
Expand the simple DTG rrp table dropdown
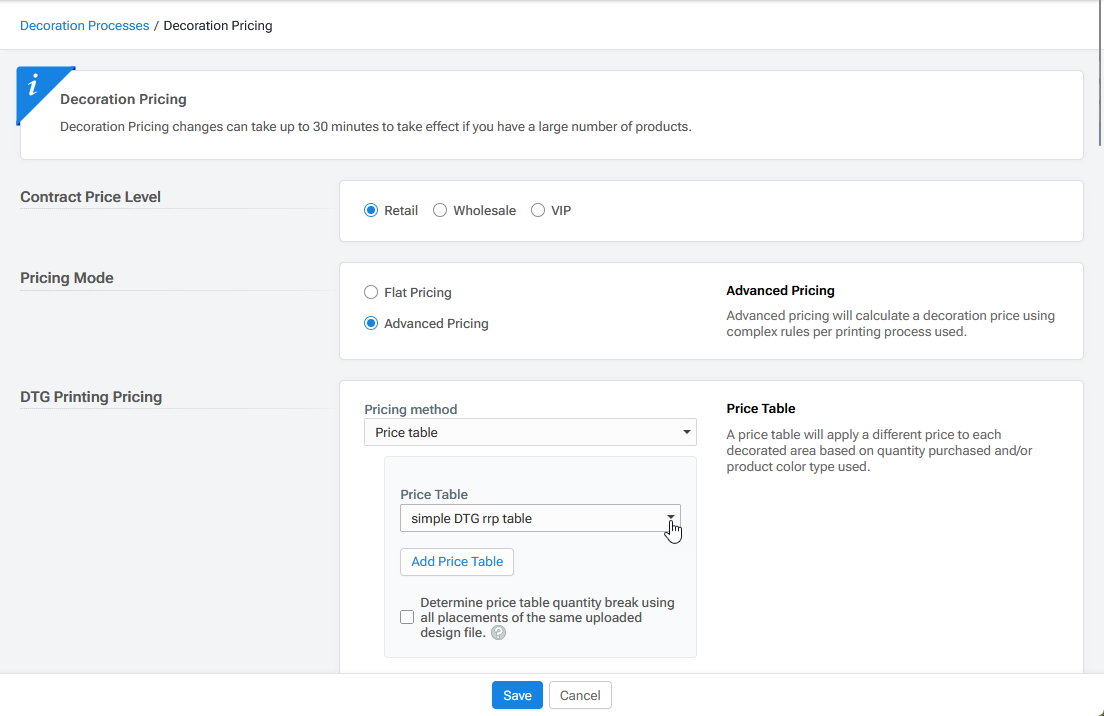540,519
